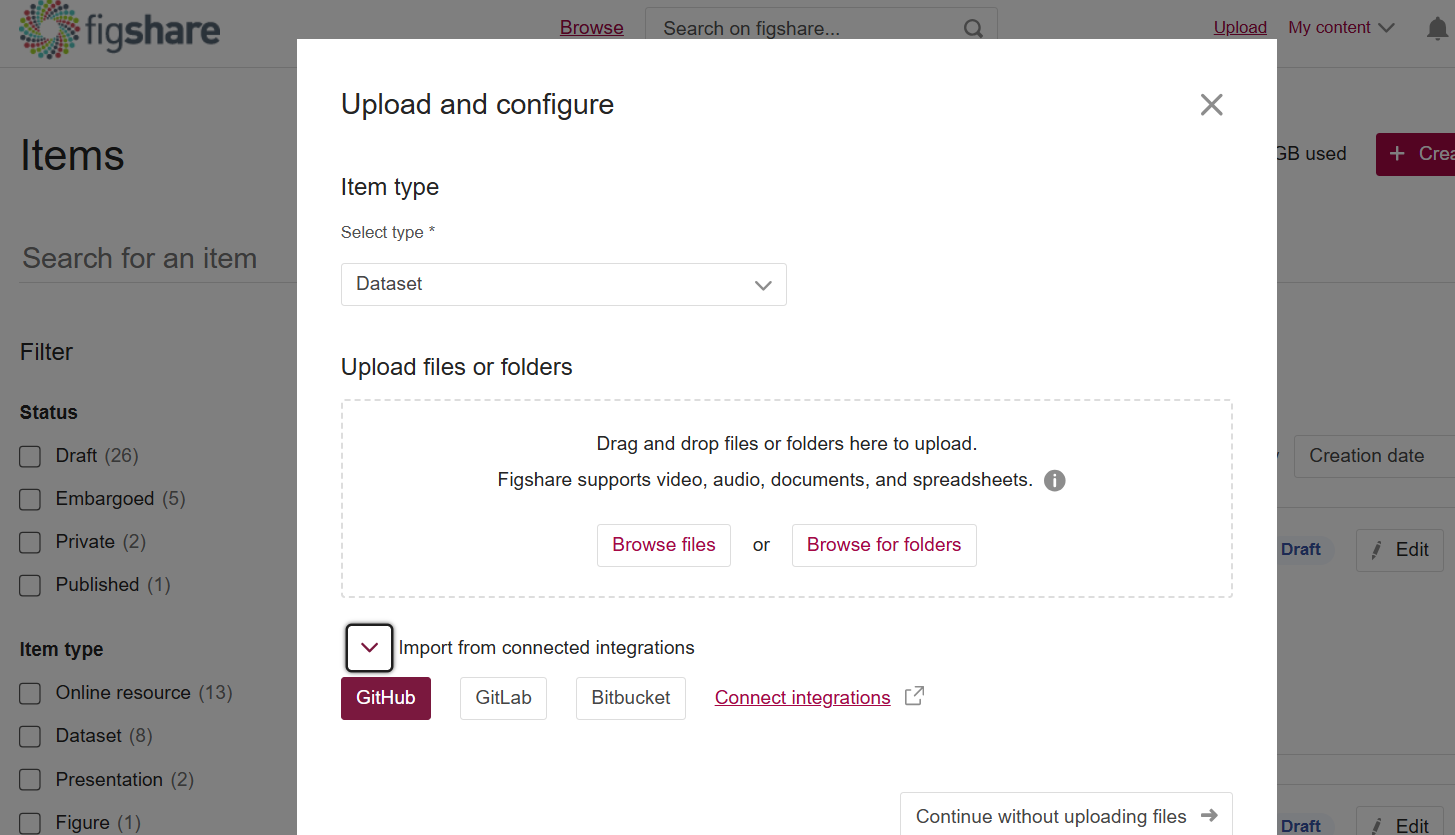The image size is (1455, 835).
Task: Click the figshare logo
Action: [x=119, y=30]
